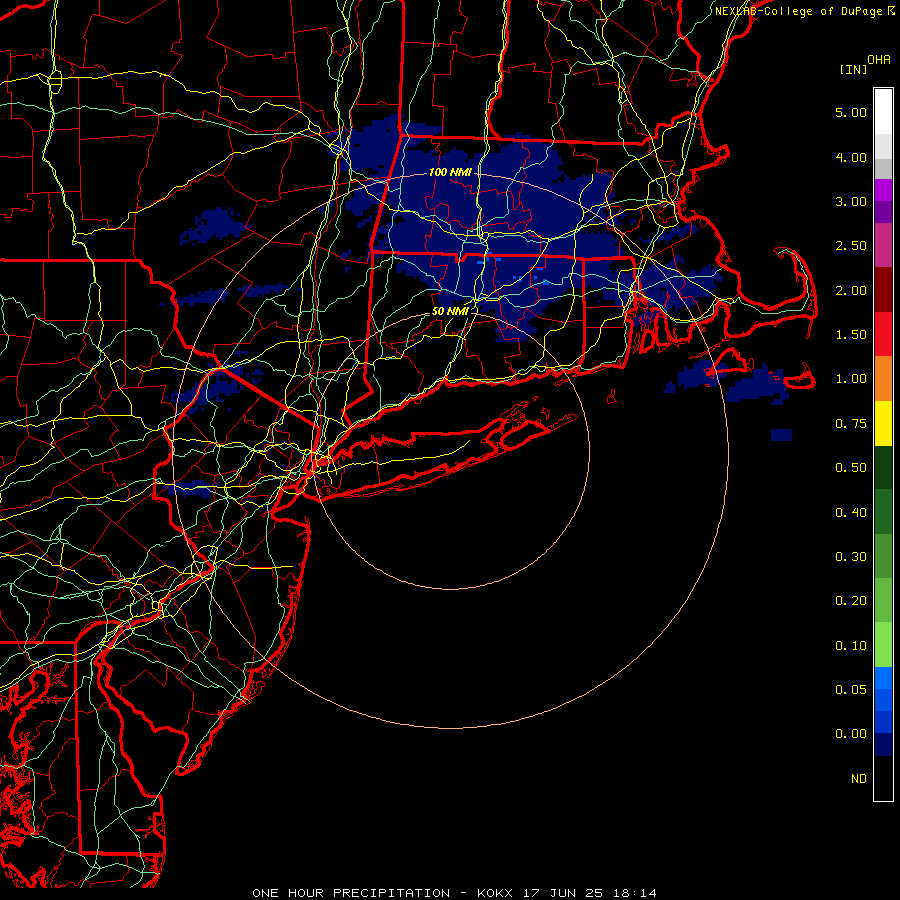This screenshot has height=900, width=900.
Task: Click the 3.00 legend value
Action: (x=851, y=201)
